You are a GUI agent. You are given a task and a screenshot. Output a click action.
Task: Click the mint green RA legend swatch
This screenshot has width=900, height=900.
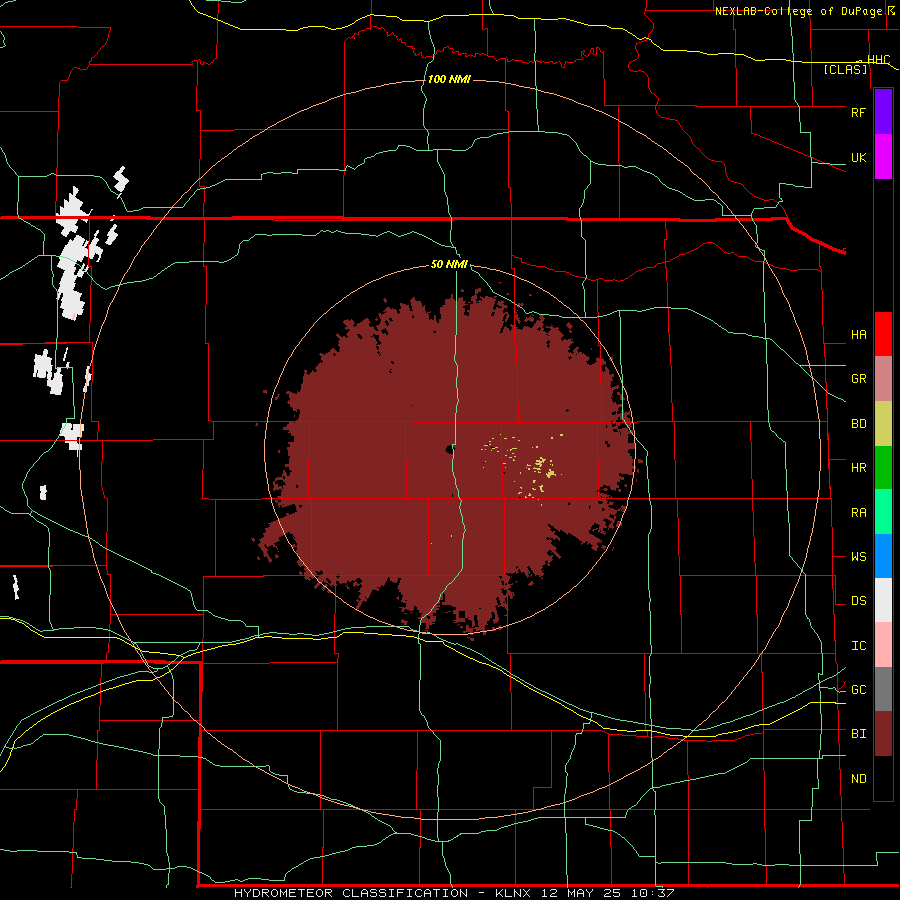883,512
